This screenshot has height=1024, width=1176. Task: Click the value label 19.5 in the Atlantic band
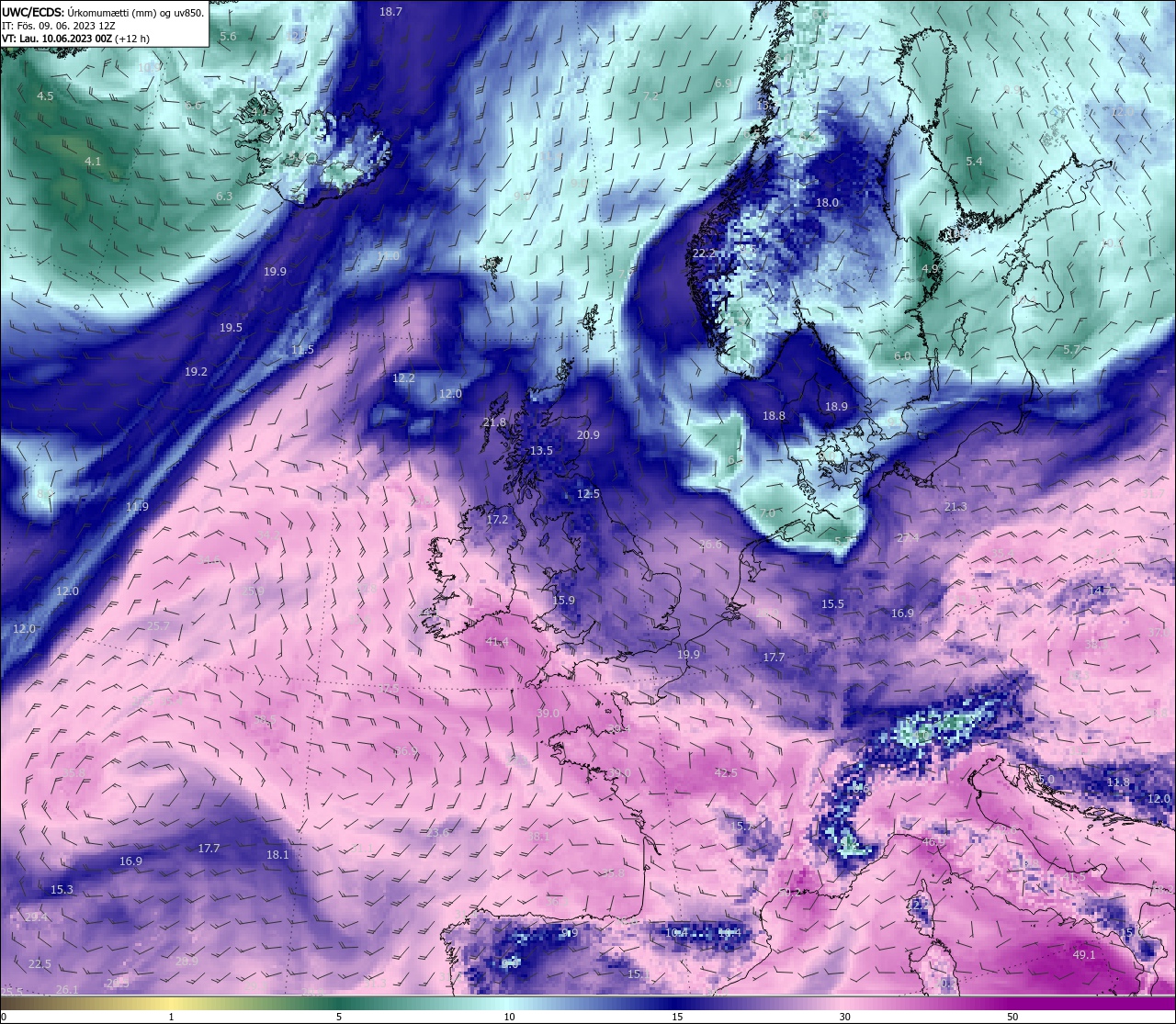point(231,328)
